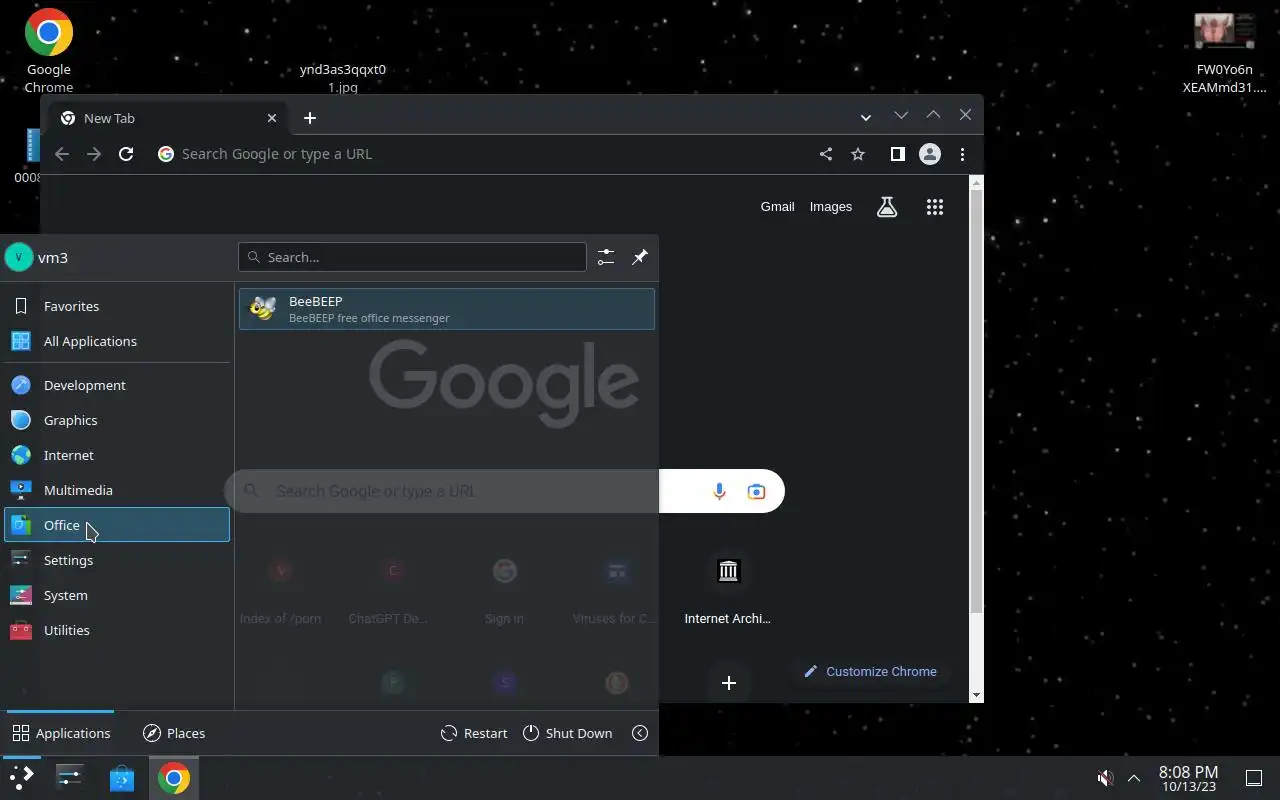
Task: Click the application launcher taskbar icon
Action: coord(21,778)
